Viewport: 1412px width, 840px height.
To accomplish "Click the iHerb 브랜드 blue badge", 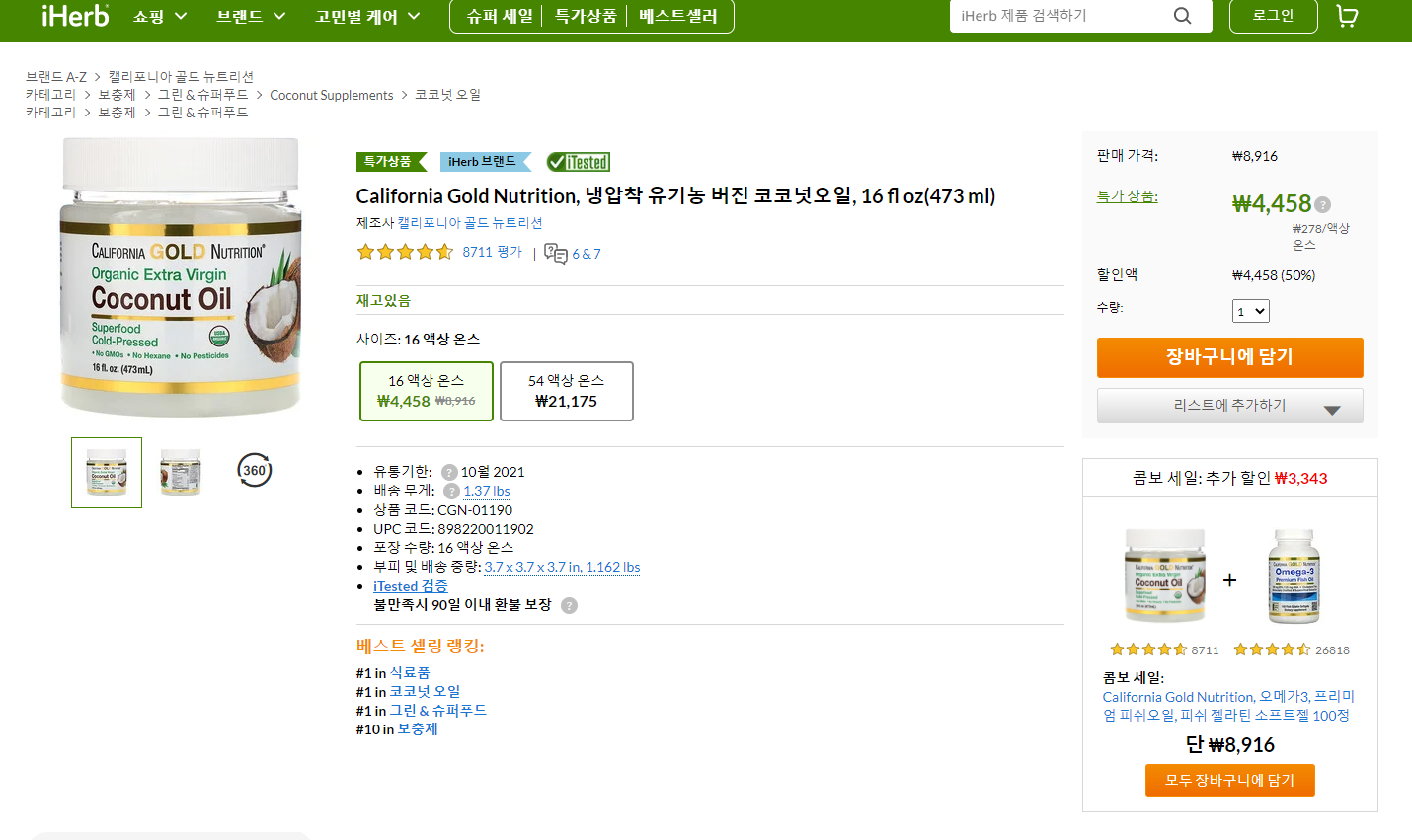I will (486, 162).
